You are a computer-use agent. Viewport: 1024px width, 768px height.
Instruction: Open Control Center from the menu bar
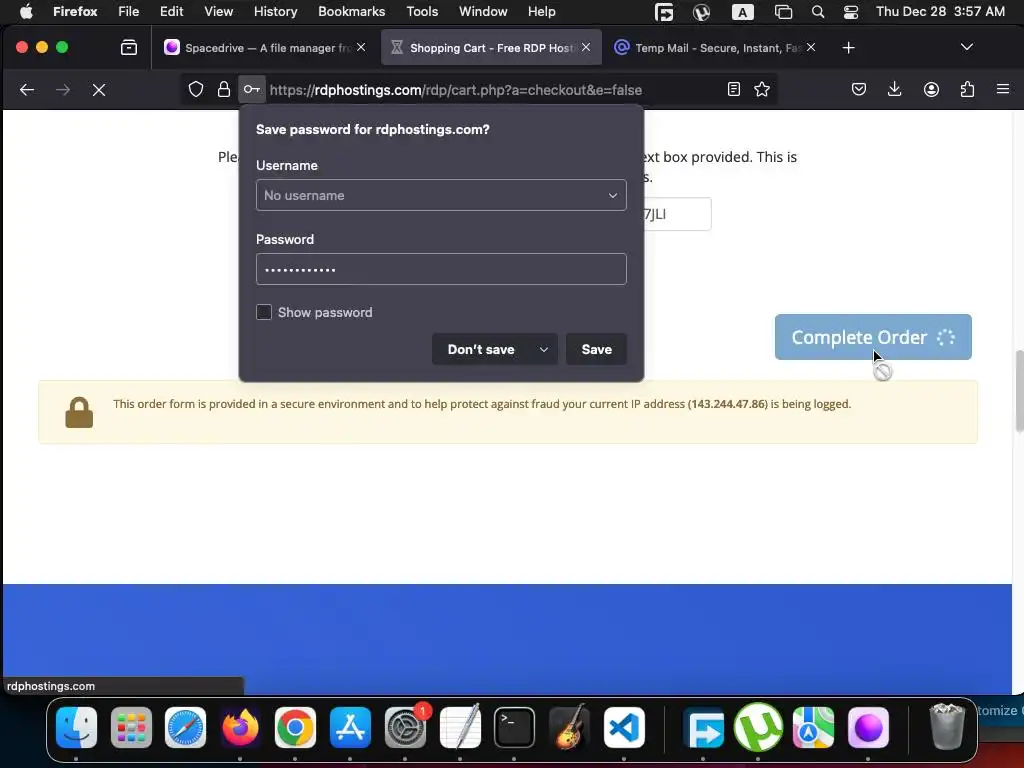pos(851,12)
